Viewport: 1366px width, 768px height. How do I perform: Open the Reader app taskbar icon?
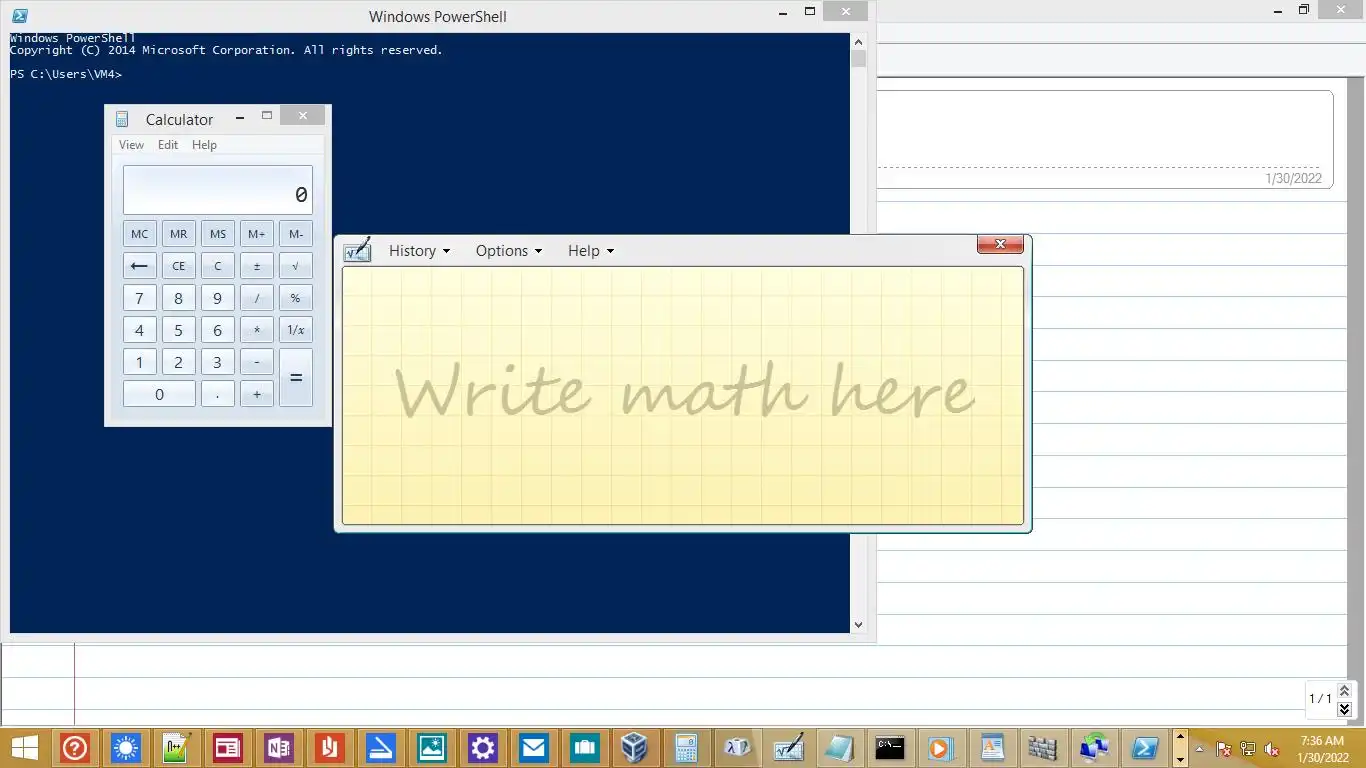click(330, 748)
